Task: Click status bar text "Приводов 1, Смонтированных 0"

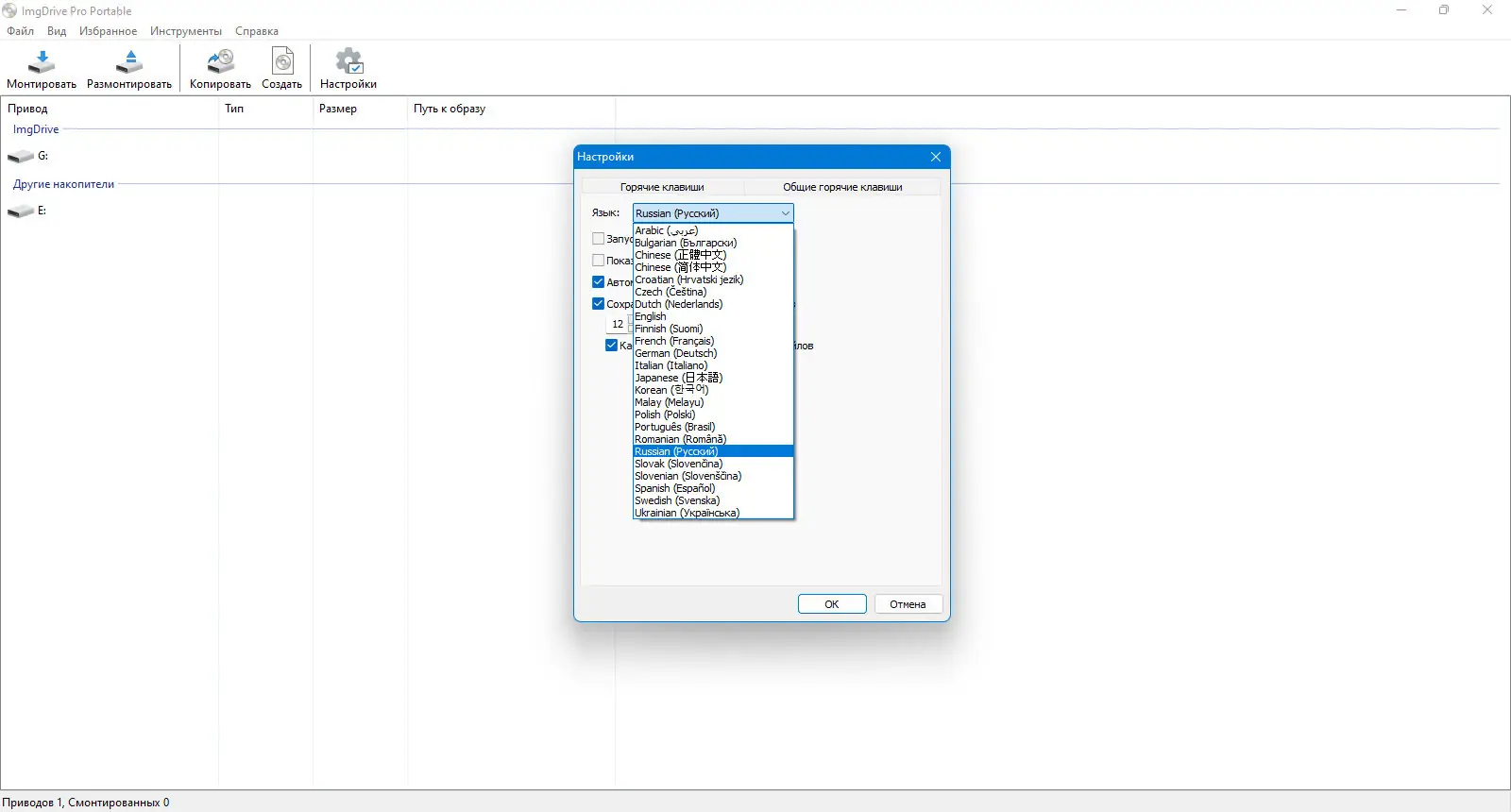Action: tap(86, 803)
